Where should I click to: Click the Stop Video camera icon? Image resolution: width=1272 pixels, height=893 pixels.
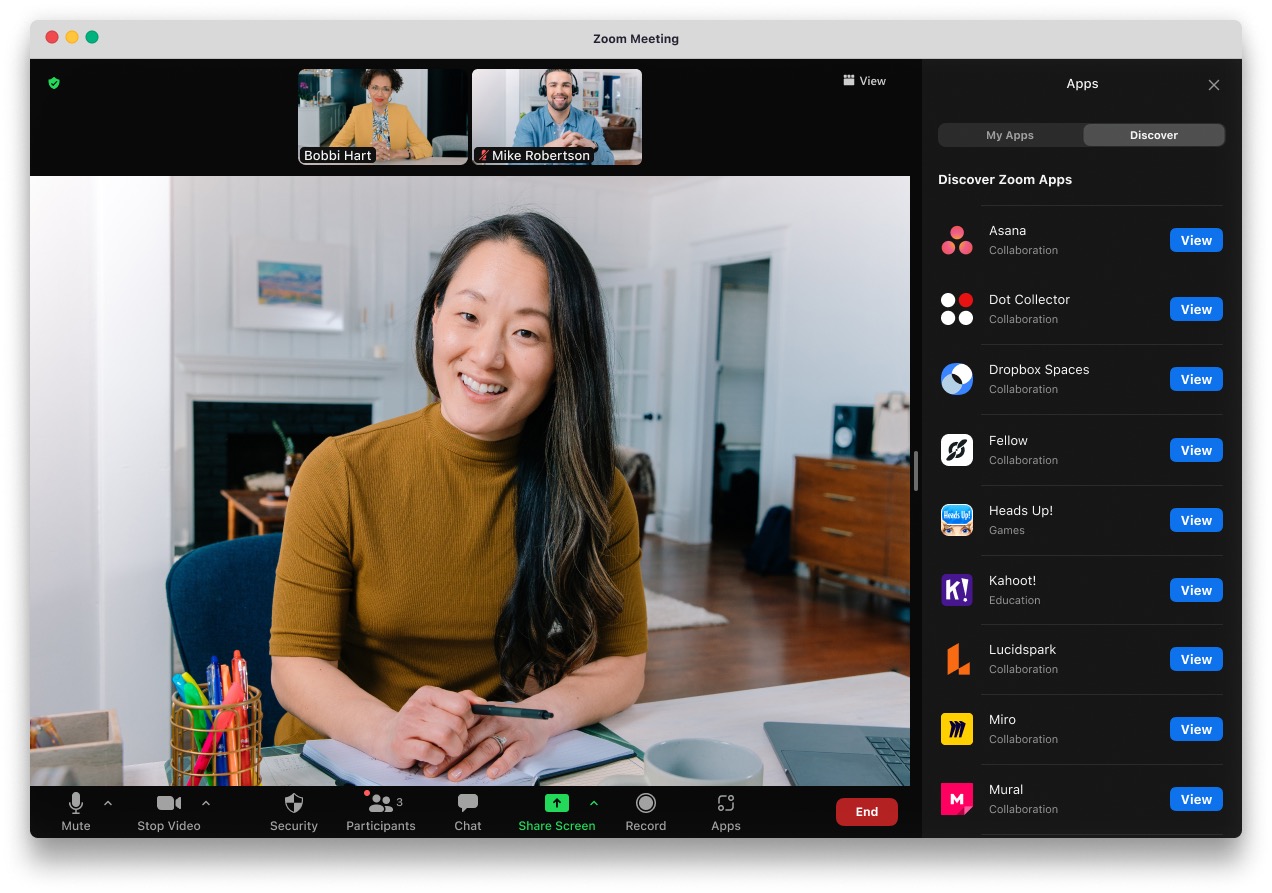pos(169,803)
